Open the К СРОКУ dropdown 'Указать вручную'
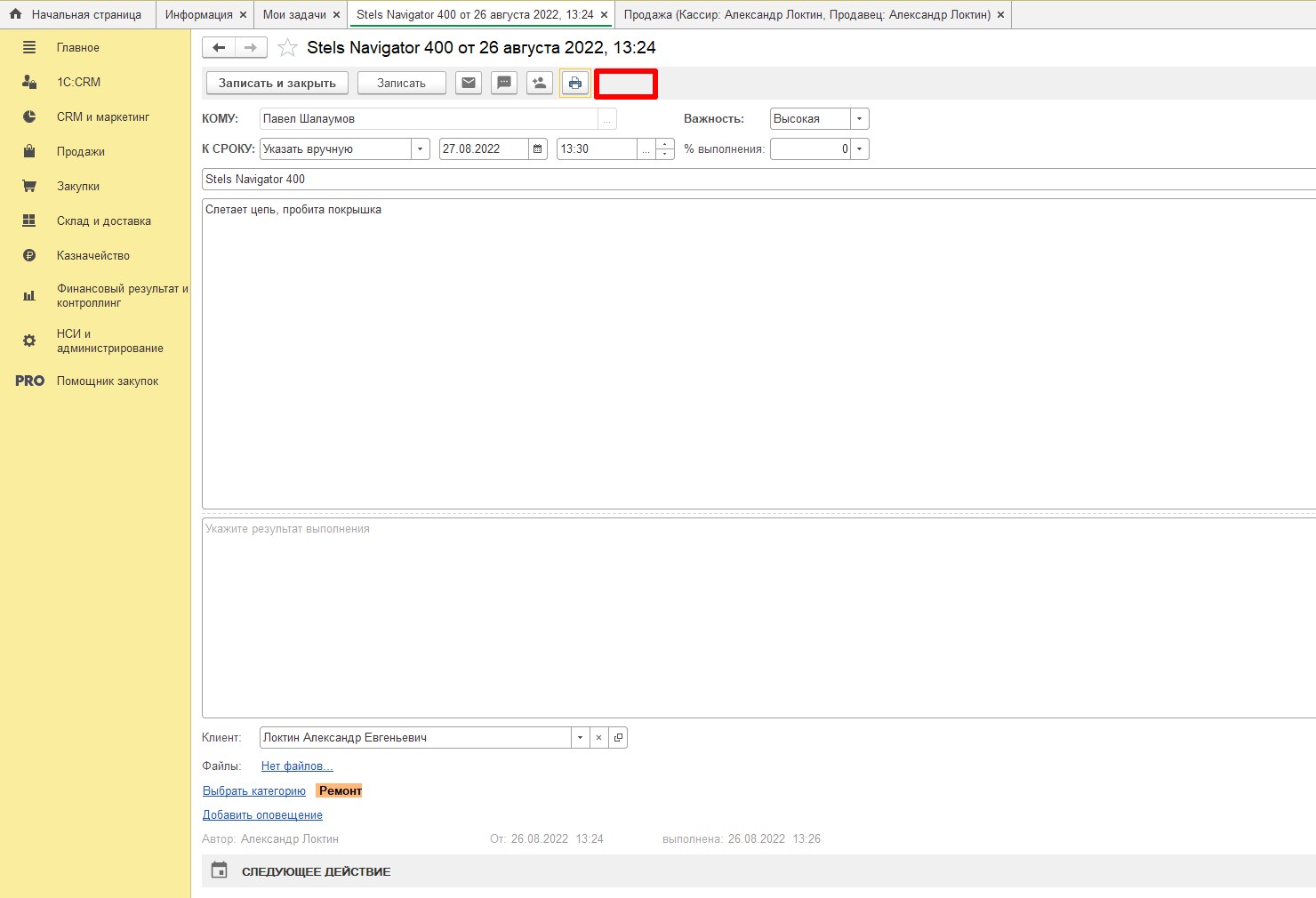The height and width of the screenshot is (898, 1316). [420, 149]
